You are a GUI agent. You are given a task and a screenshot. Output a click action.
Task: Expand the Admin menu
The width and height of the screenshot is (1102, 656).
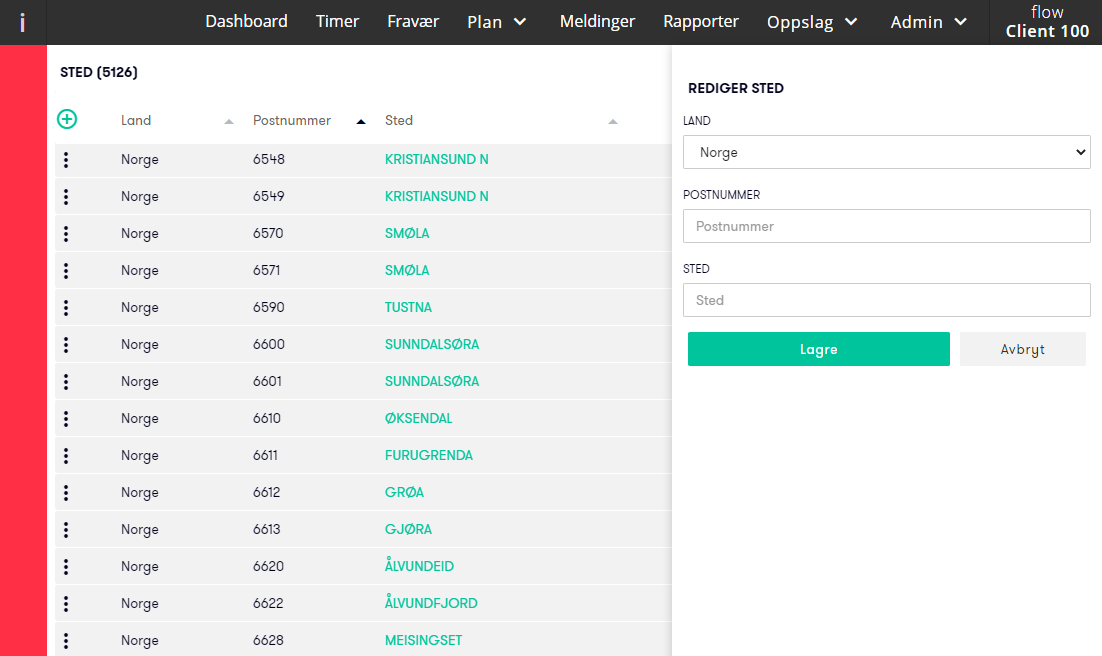tap(928, 22)
